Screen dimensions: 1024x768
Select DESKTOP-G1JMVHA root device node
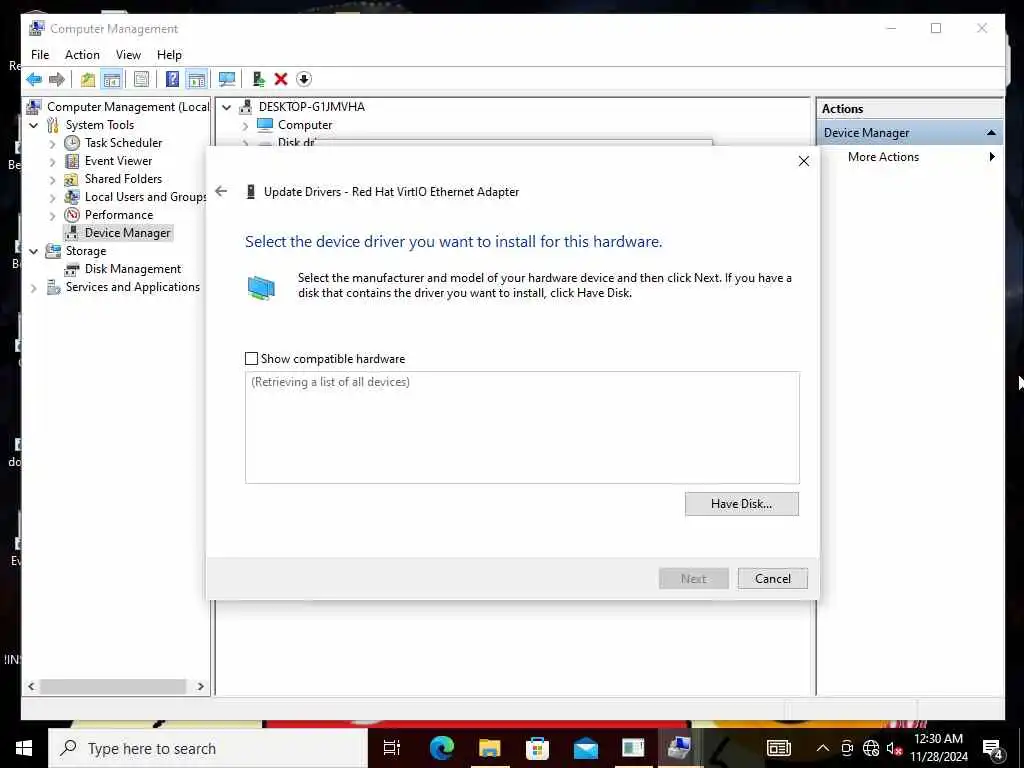tap(312, 107)
